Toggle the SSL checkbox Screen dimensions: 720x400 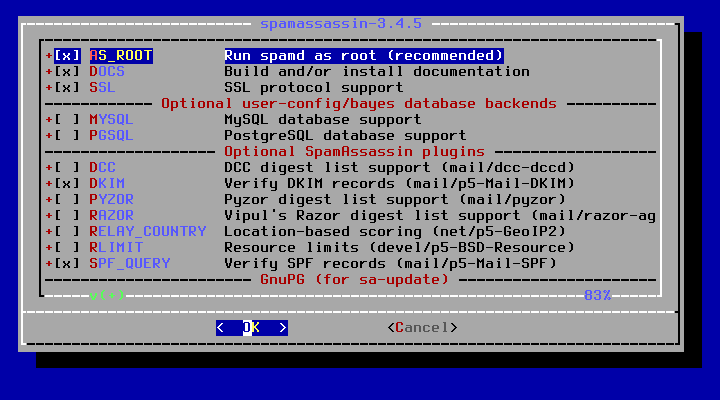coord(68,88)
